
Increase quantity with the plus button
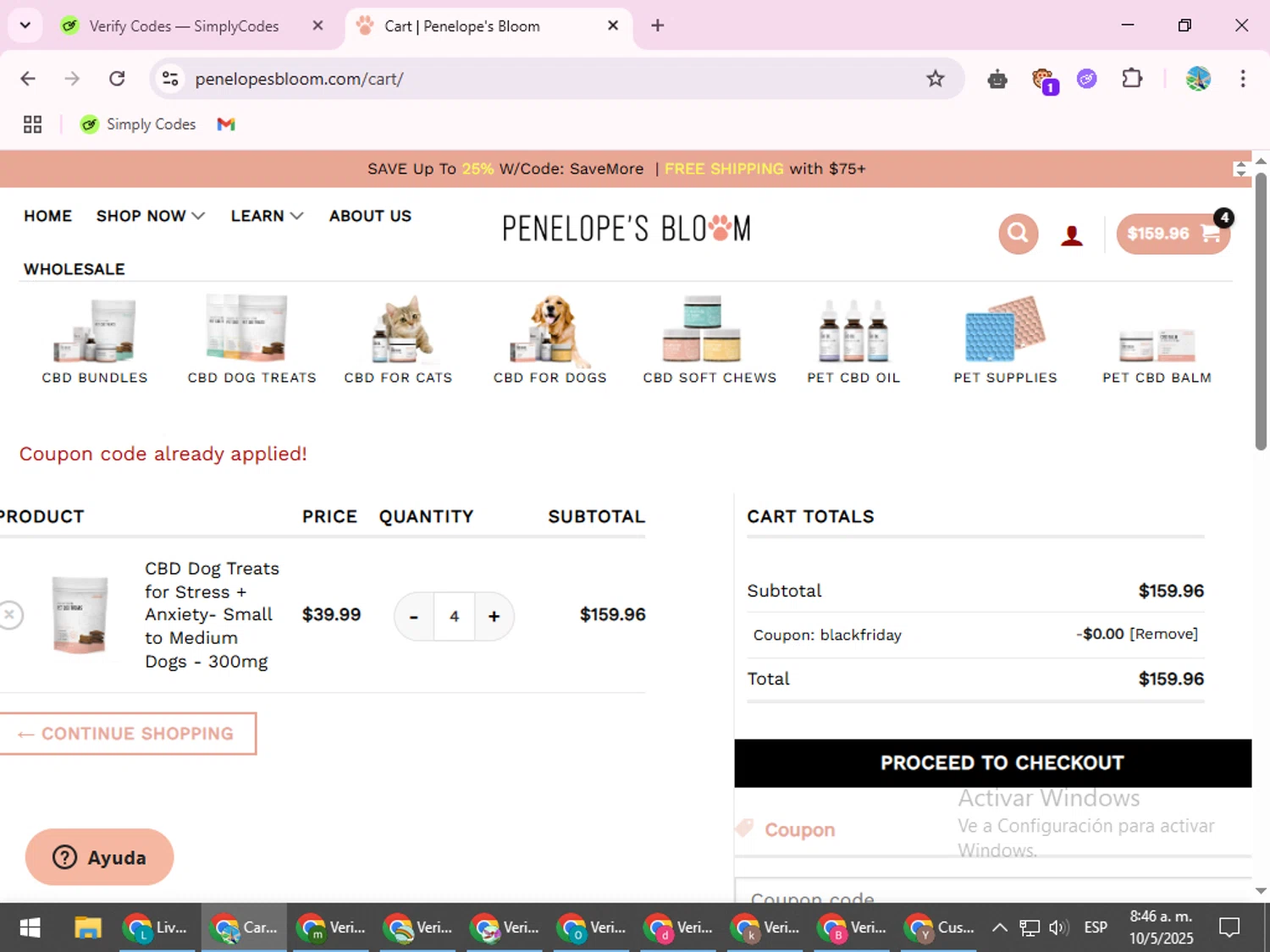[494, 617]
